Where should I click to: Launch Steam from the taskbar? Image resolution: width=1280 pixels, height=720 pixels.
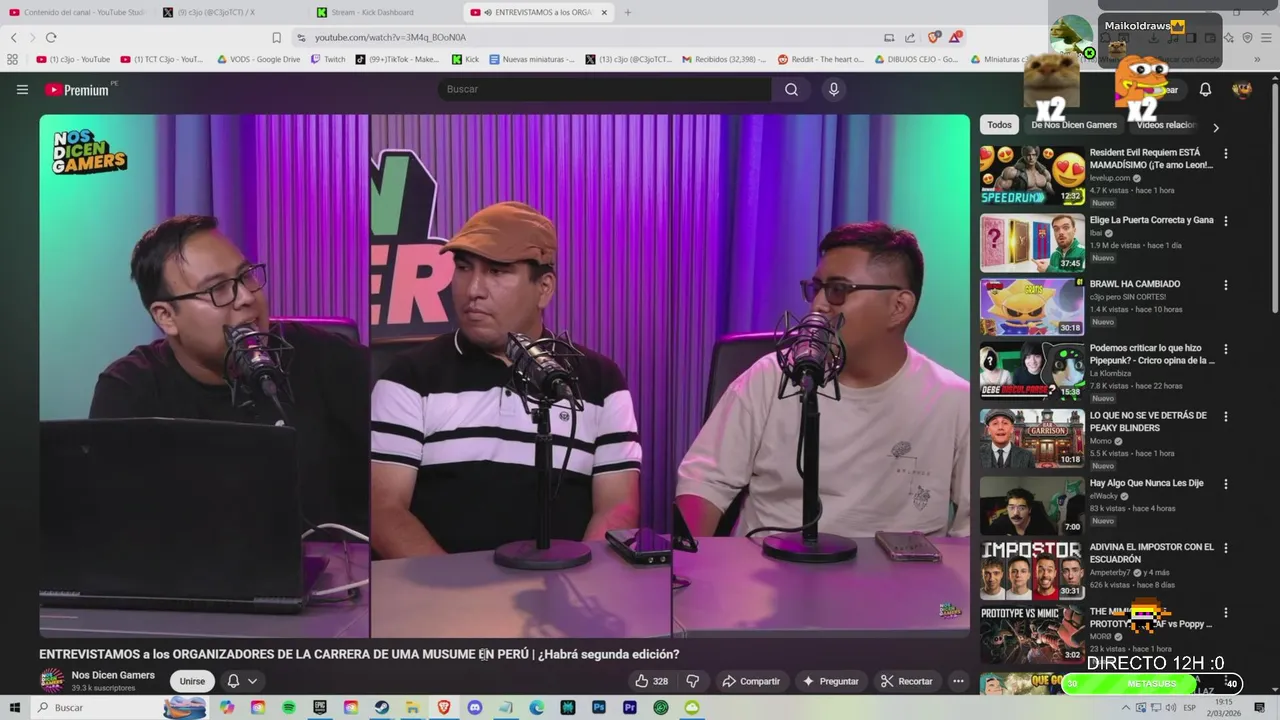tap(382, 708)
